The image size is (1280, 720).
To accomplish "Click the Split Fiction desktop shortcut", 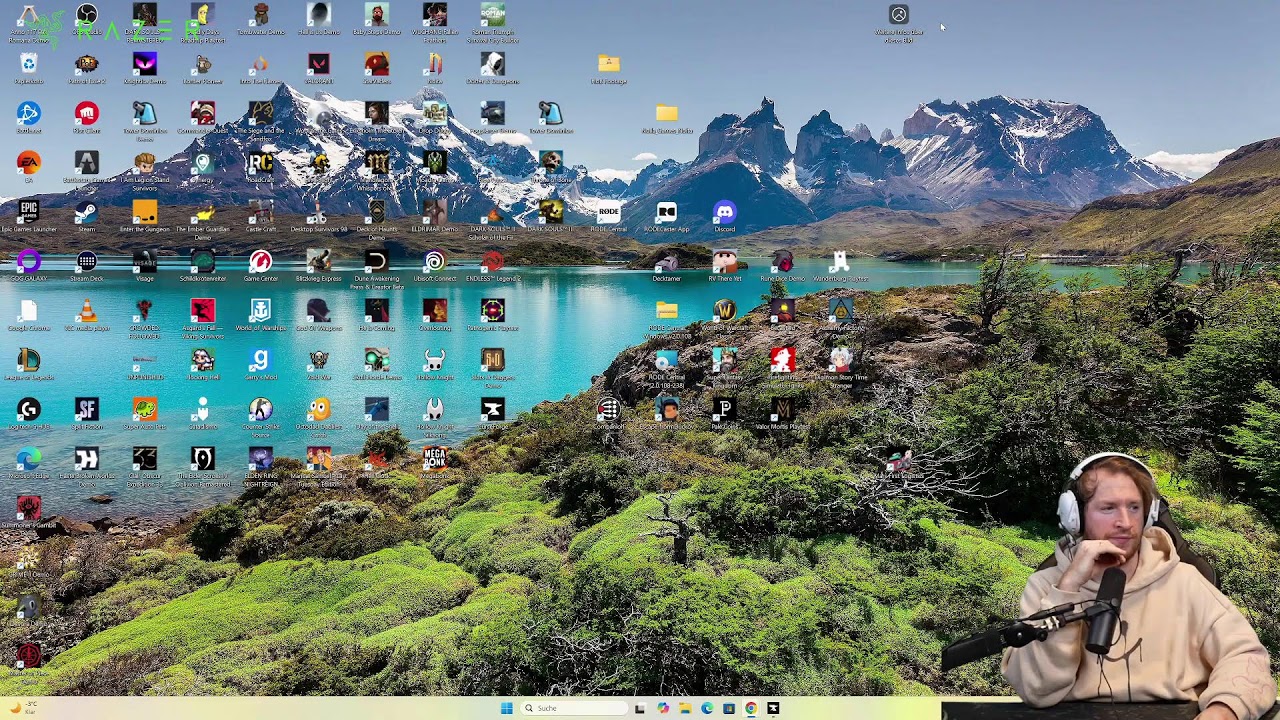I will click(x=87, y=408).
